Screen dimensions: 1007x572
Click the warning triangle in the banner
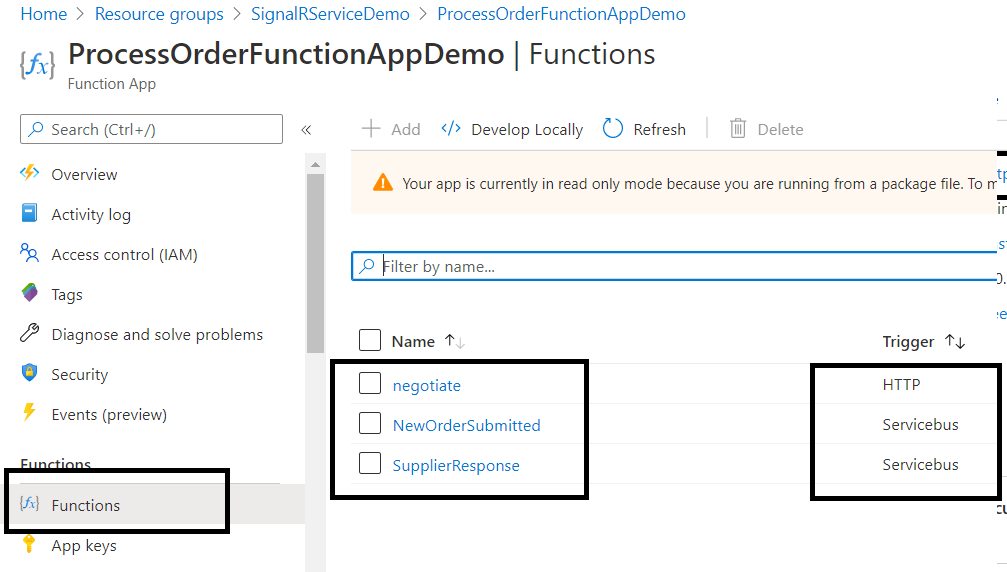(x=383, y=183)
